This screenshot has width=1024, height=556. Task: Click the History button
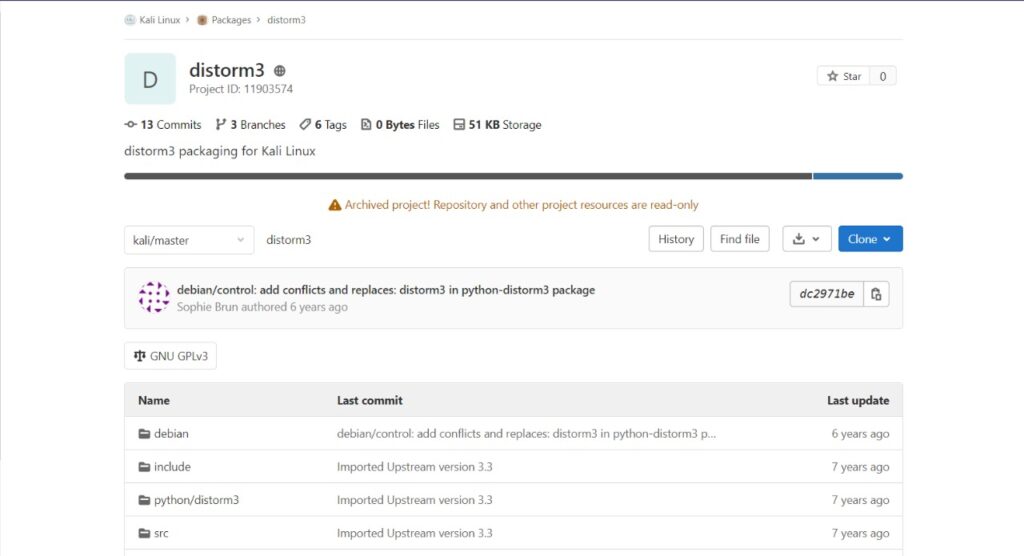point(676,239)
